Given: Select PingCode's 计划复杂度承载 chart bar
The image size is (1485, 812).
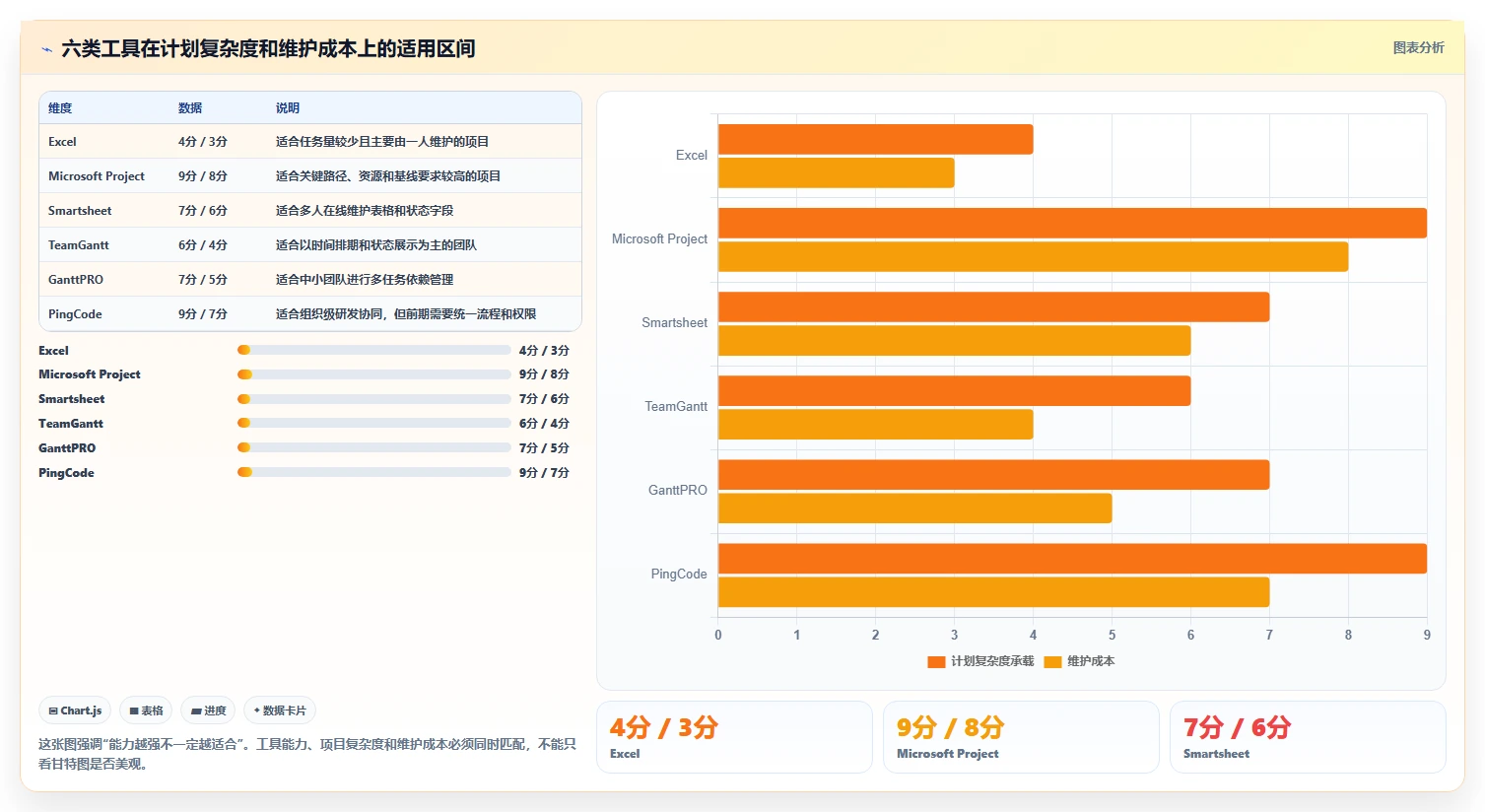Looking at the screenshot, I should (1072, 558).
